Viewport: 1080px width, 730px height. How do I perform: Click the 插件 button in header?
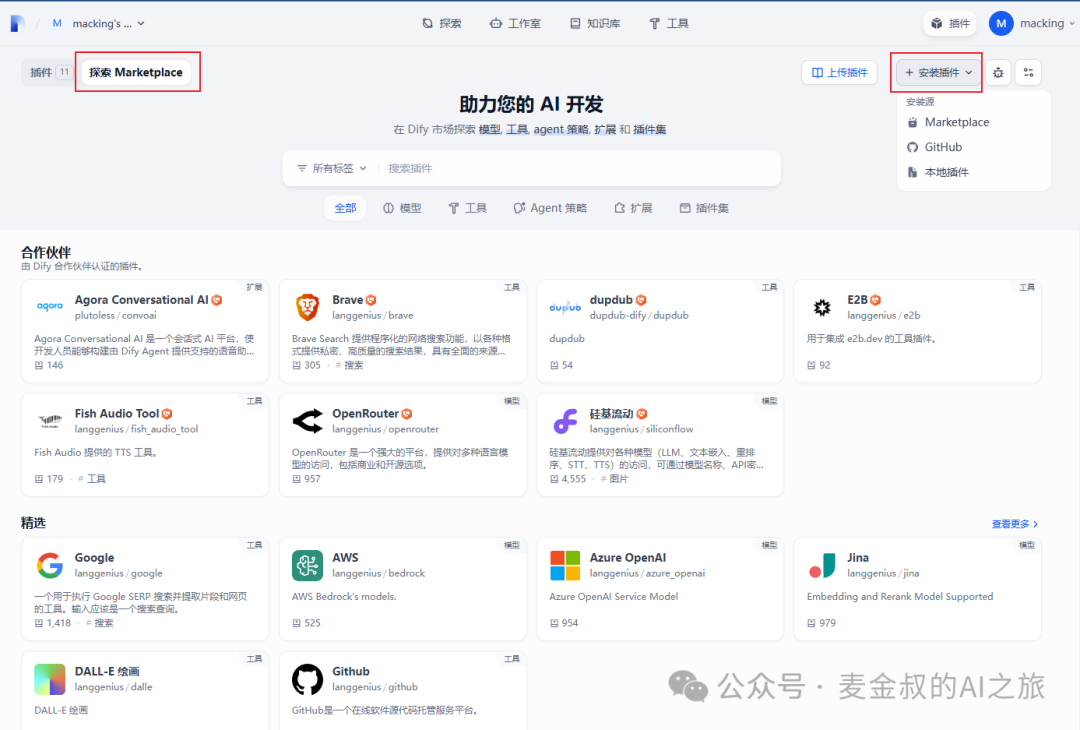tap(951, 23)
